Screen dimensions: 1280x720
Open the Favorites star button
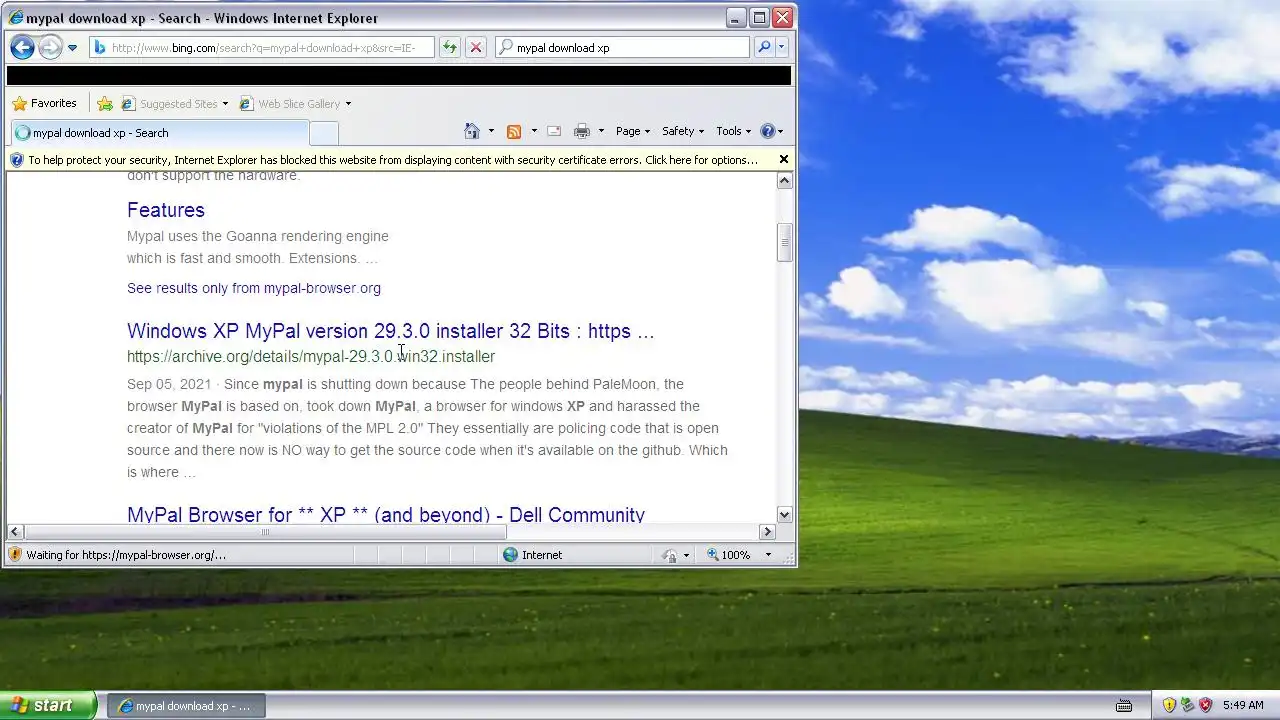tap(44, 103)
